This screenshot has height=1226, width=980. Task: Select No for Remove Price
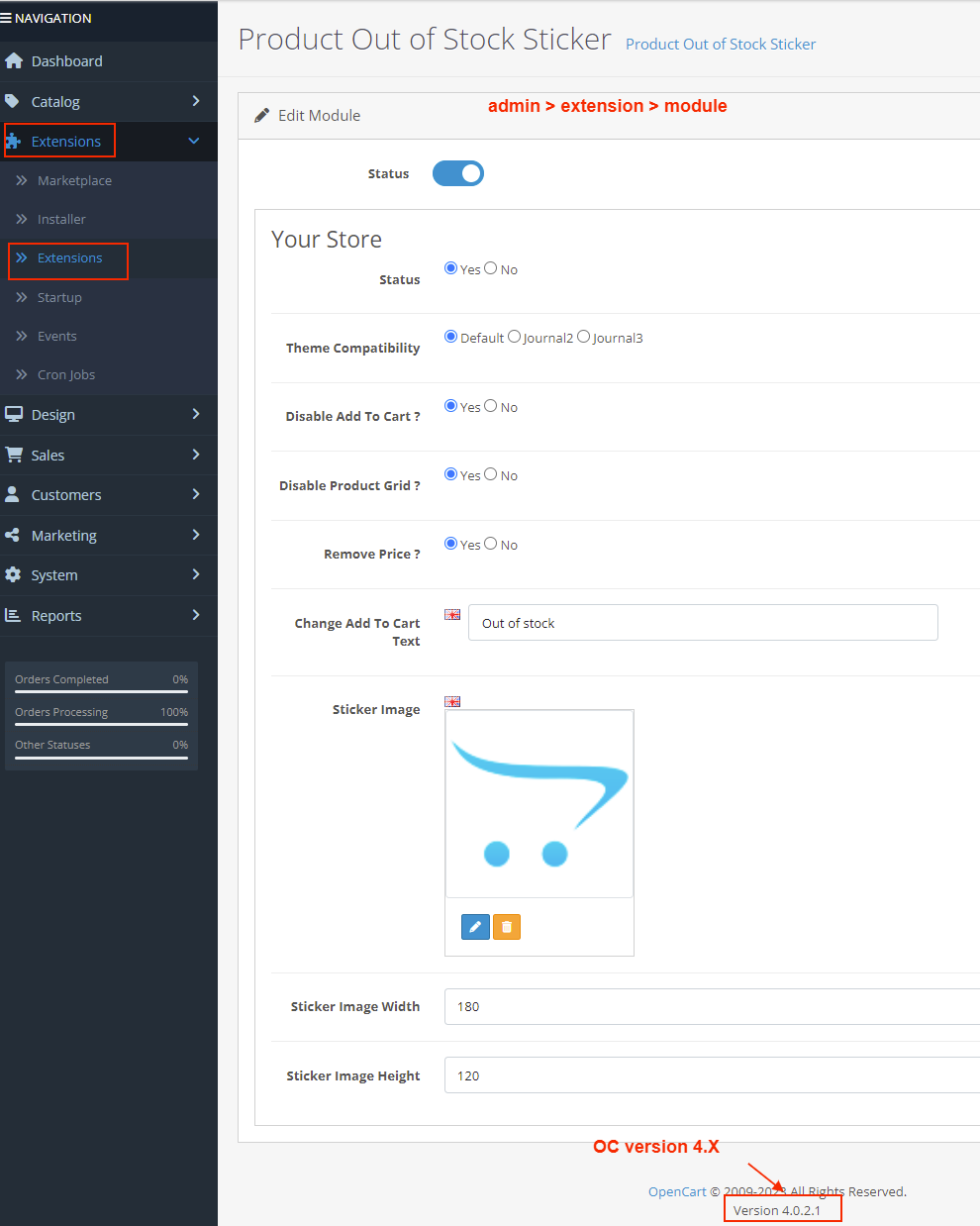coord(491,544)
